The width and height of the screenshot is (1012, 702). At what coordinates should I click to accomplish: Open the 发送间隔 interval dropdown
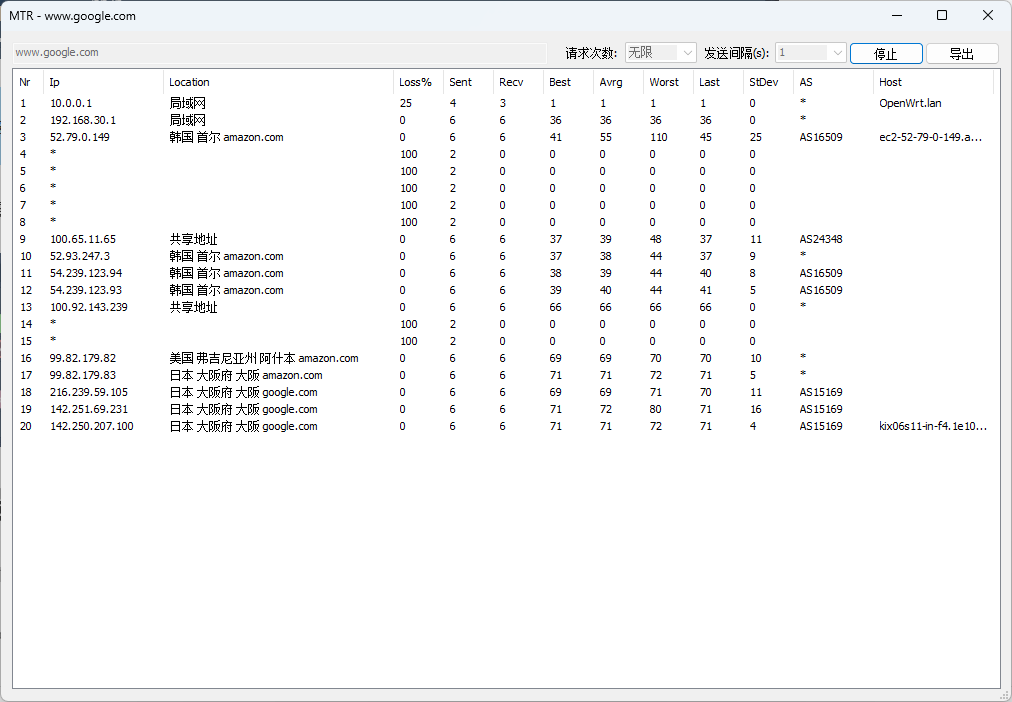(810, 53)
